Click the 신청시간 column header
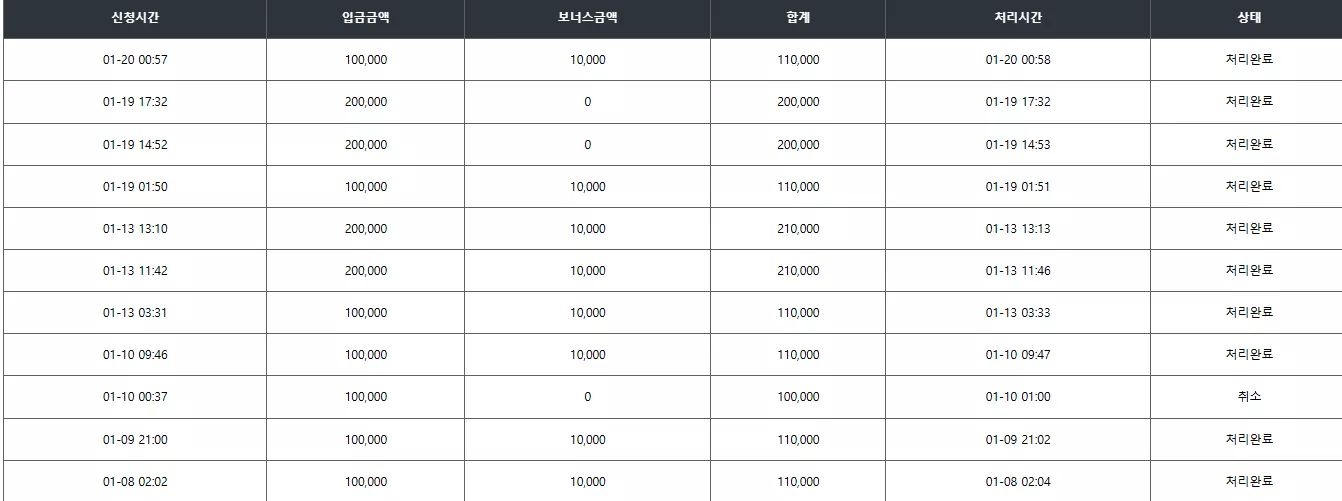 click(135, 18)
